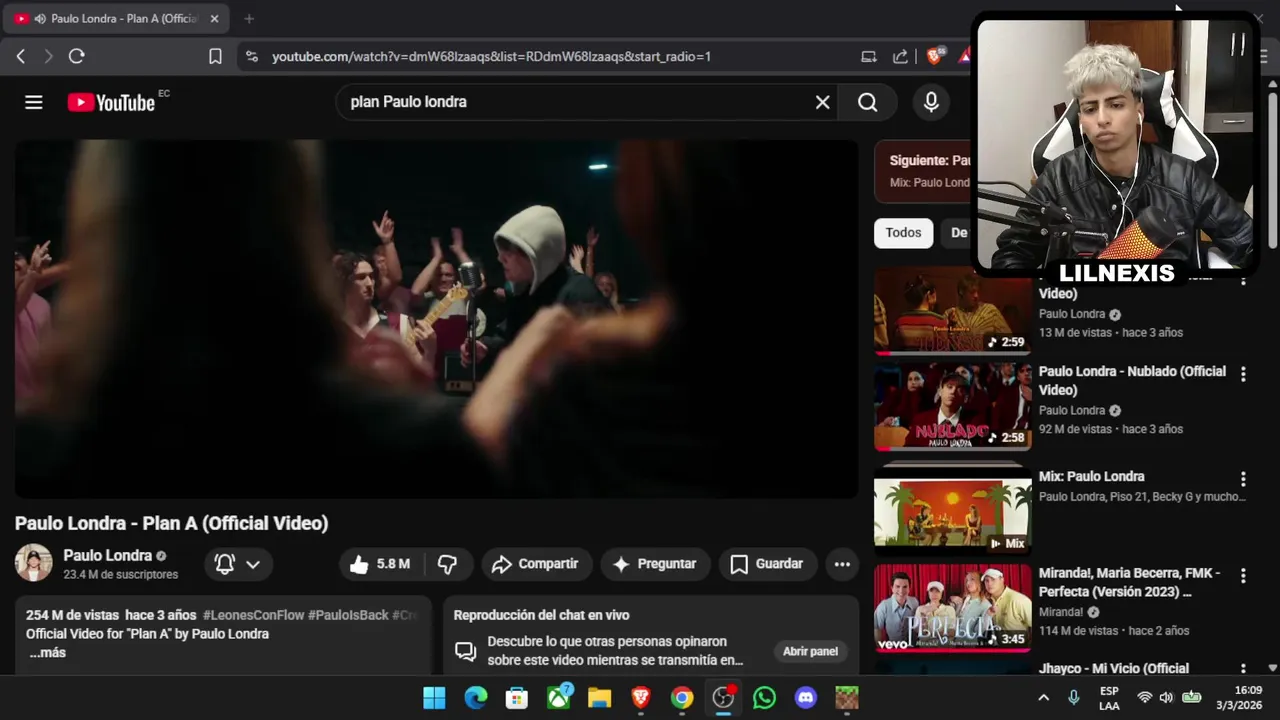Select the Todos filter chip
The width and height of the screenshot is (1280, 720).
pos(903,232)
